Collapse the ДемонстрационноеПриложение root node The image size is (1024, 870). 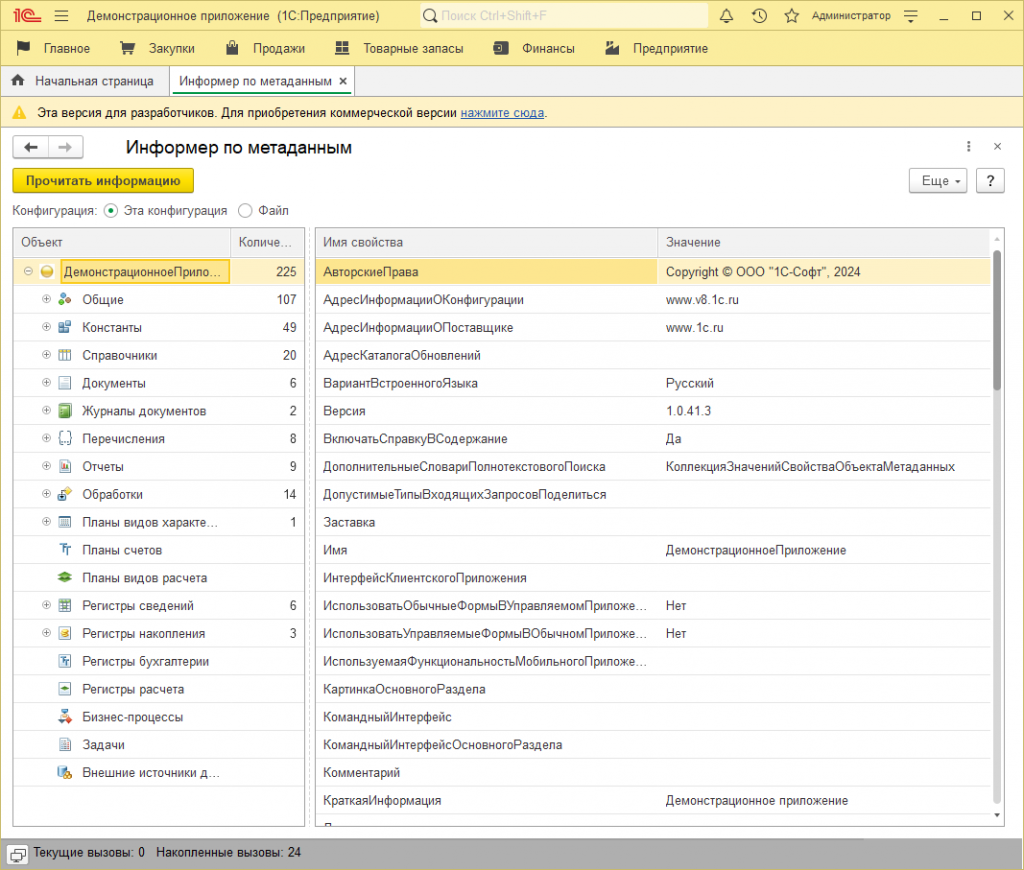[28, 271]
